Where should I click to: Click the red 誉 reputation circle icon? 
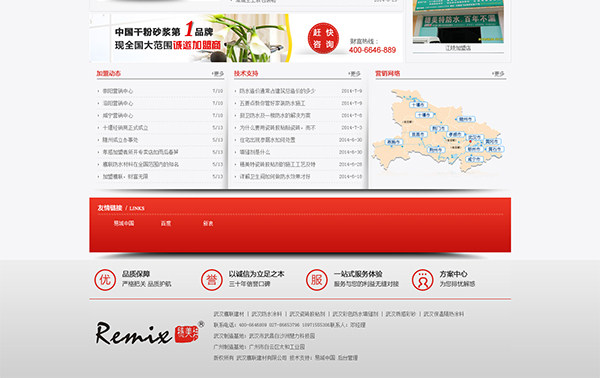click(212, 280)
